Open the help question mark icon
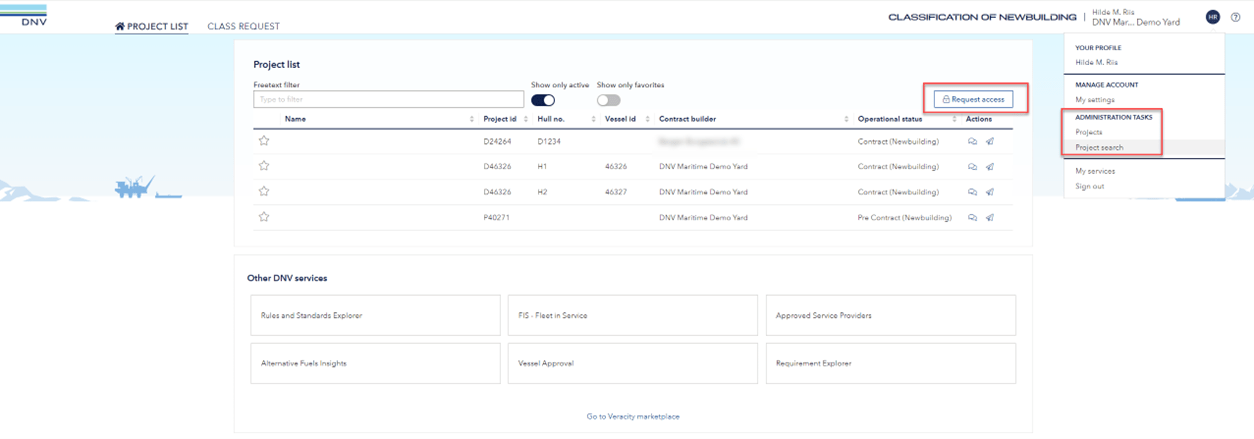This screenshot has height=439, width=1254. pos(1235,17)
